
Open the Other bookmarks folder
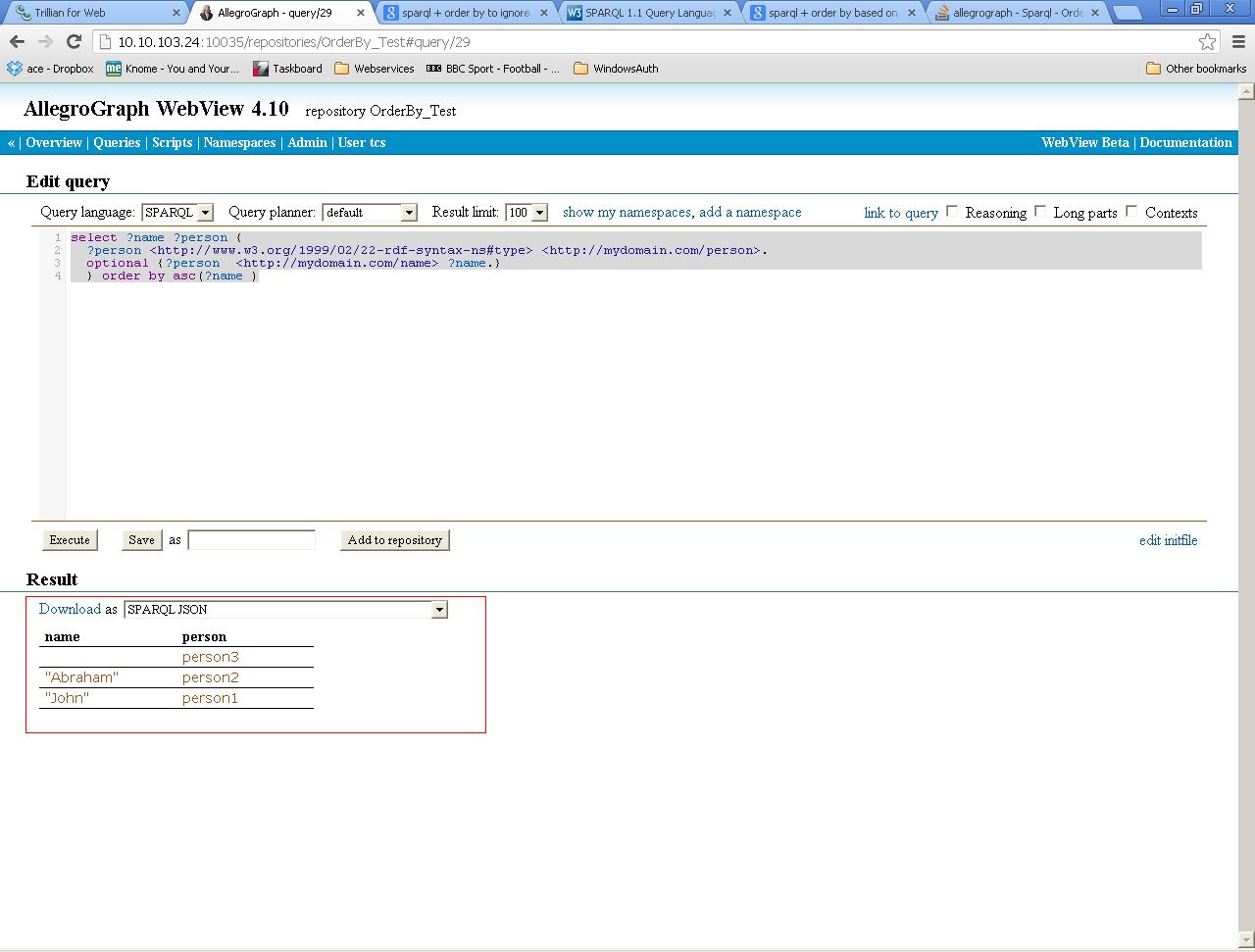pos(1196,69)
